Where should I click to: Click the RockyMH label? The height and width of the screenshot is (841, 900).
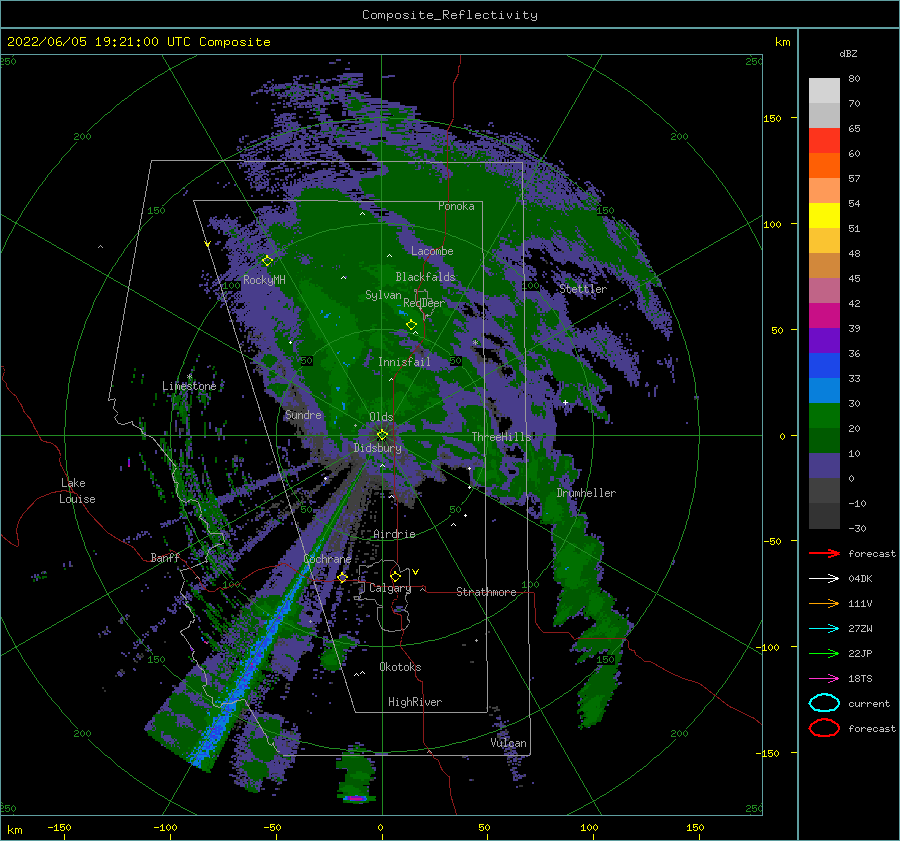click(x=264, y=280)
